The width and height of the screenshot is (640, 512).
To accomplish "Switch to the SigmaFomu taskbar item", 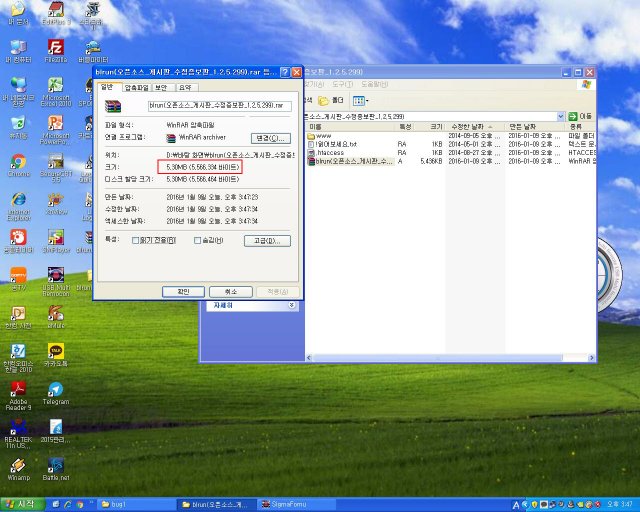I will pos(296,505).
